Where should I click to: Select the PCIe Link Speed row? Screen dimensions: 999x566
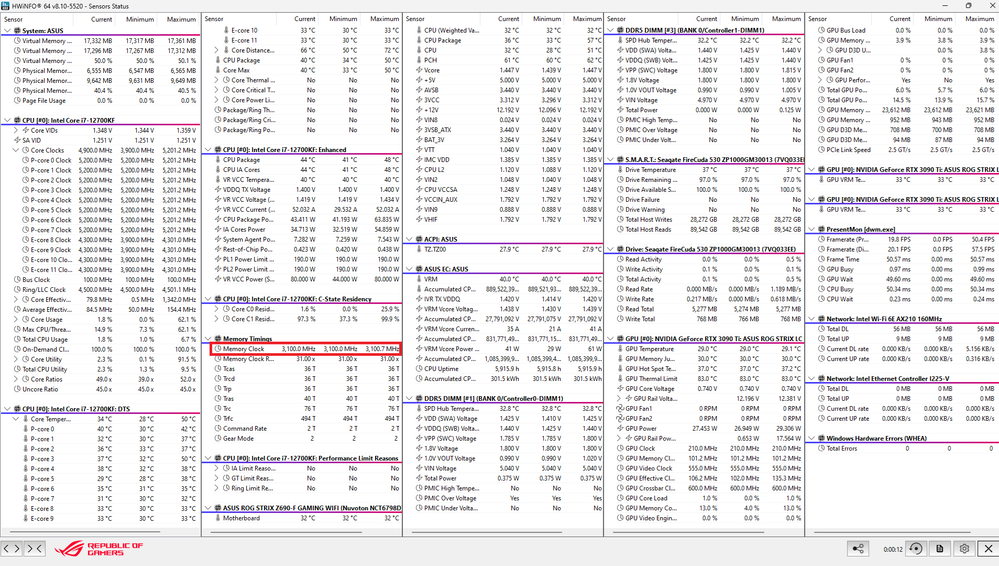[x=903, y=150]
